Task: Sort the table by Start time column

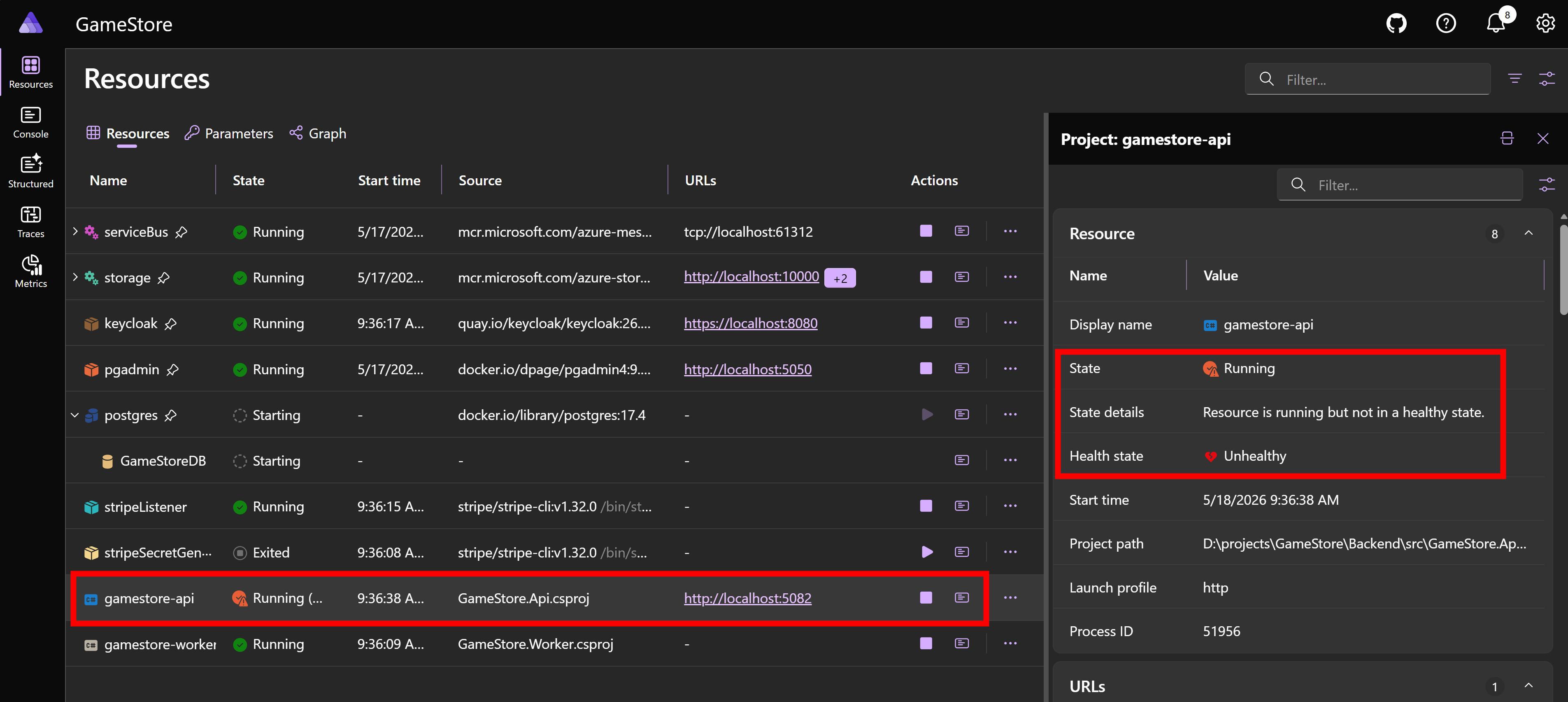Action: [x=389, y=180]
